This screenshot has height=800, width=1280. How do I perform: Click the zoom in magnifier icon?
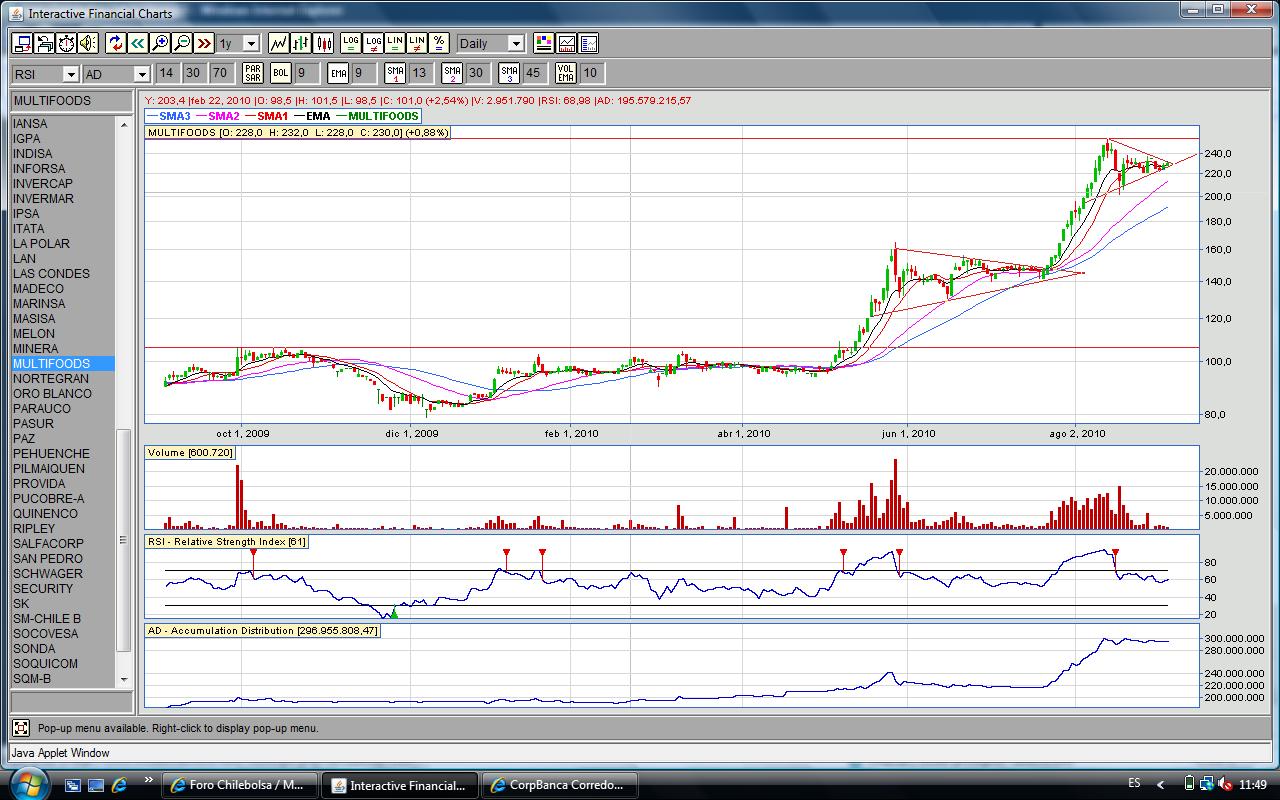(x=160, y=43)
